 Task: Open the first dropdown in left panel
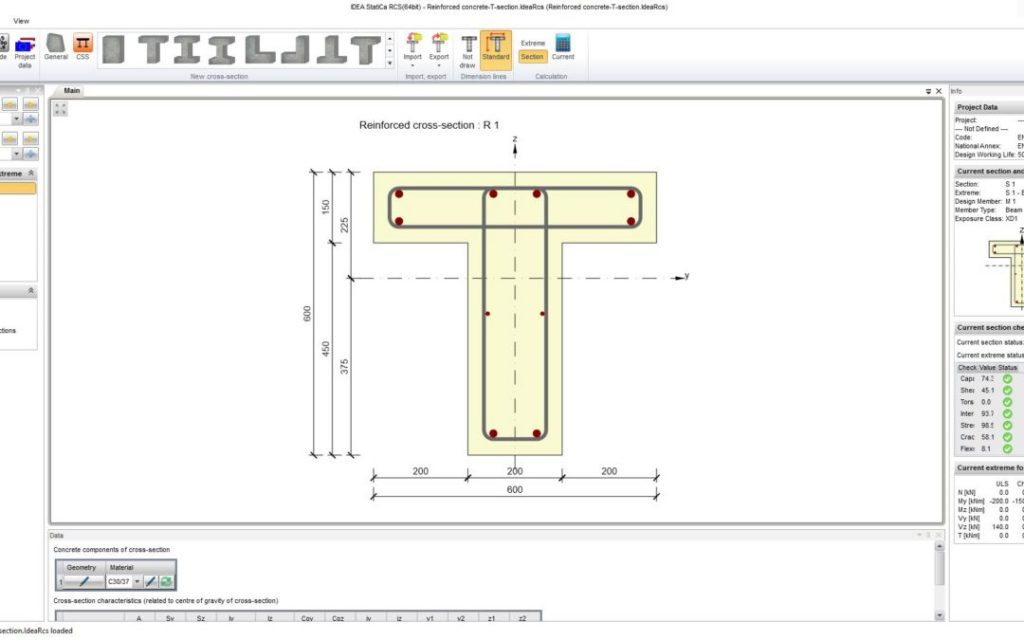(x=16, y=120)
